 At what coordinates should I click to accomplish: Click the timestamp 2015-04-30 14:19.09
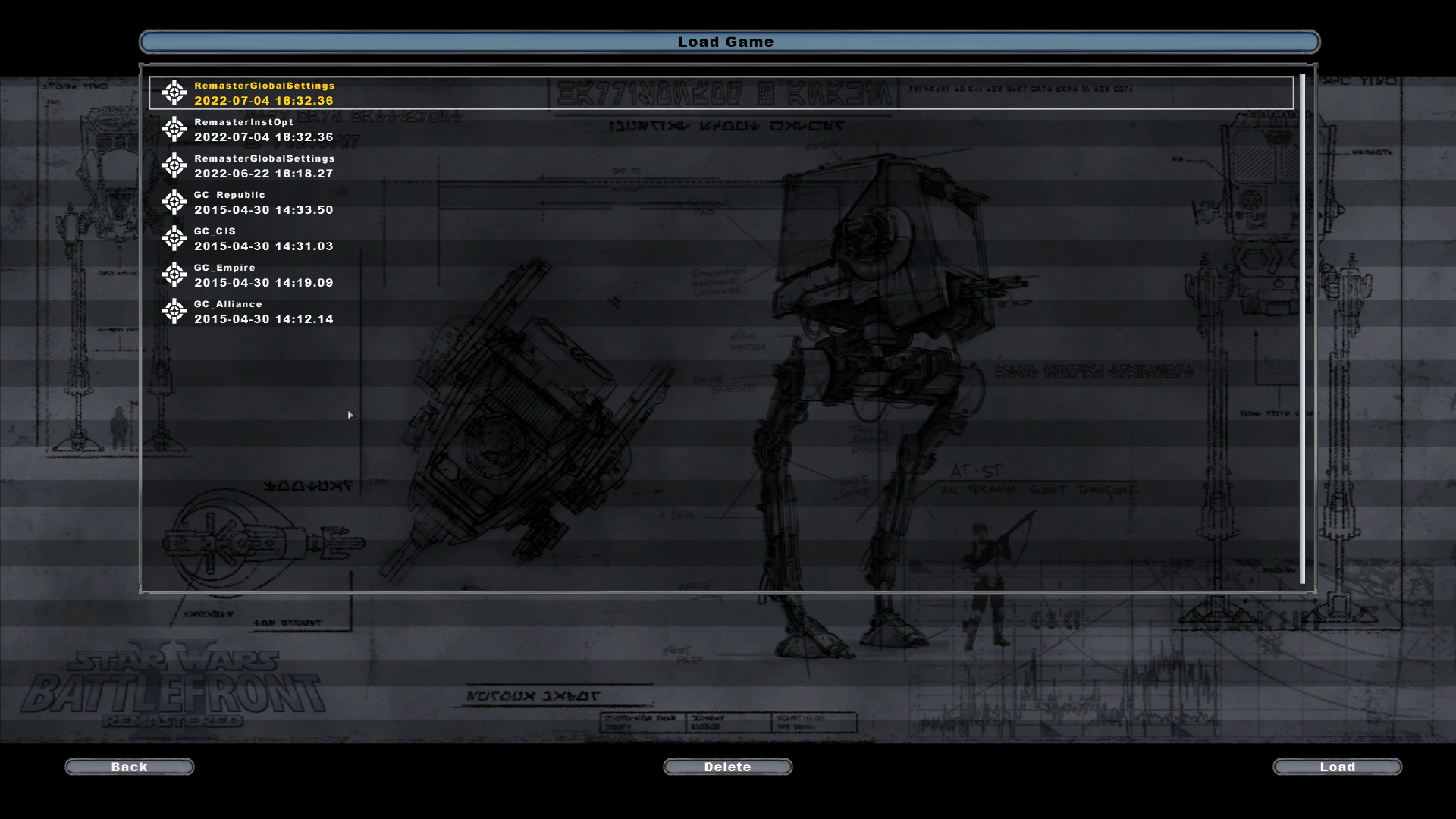(264, 283)
